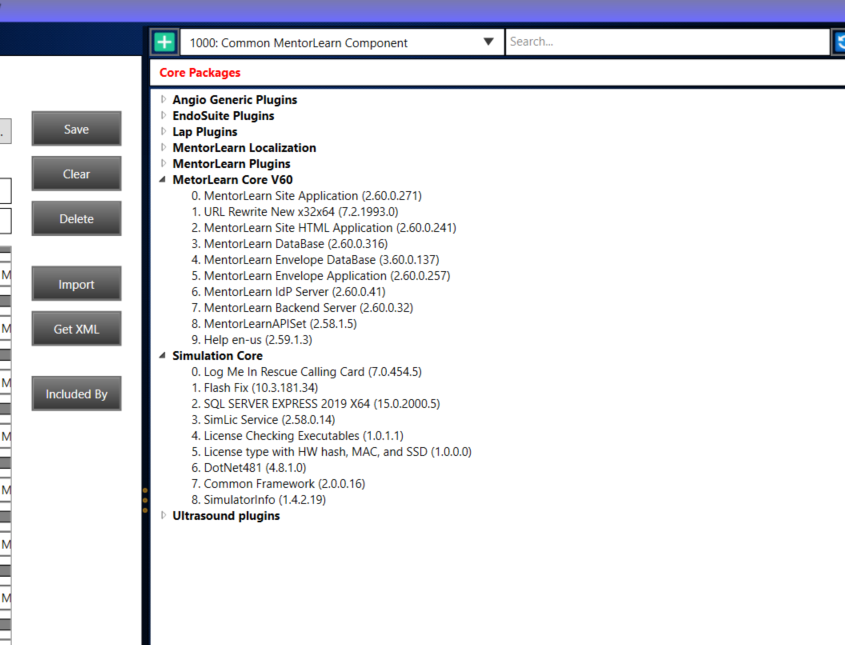
Task: Select MentorLearn IdP Server (2.60.0.41)
Action: (288, 292)
